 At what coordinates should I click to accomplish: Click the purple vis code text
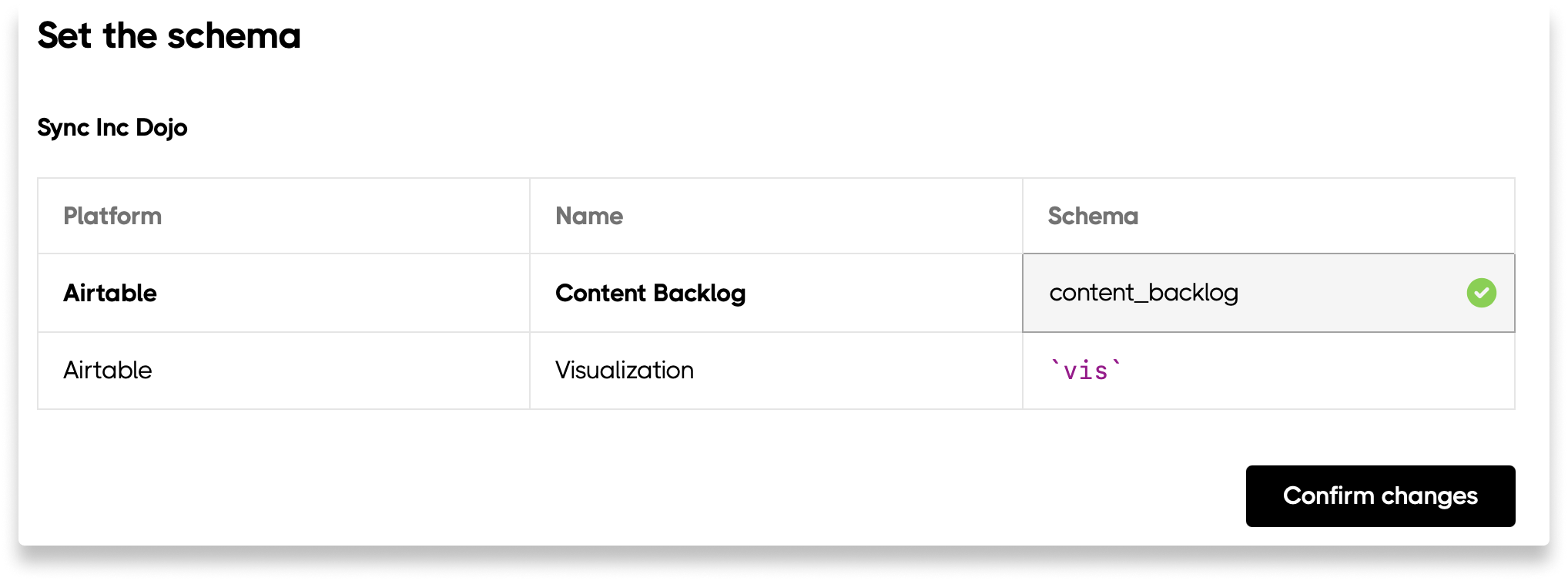click(x=1086, y=371)
